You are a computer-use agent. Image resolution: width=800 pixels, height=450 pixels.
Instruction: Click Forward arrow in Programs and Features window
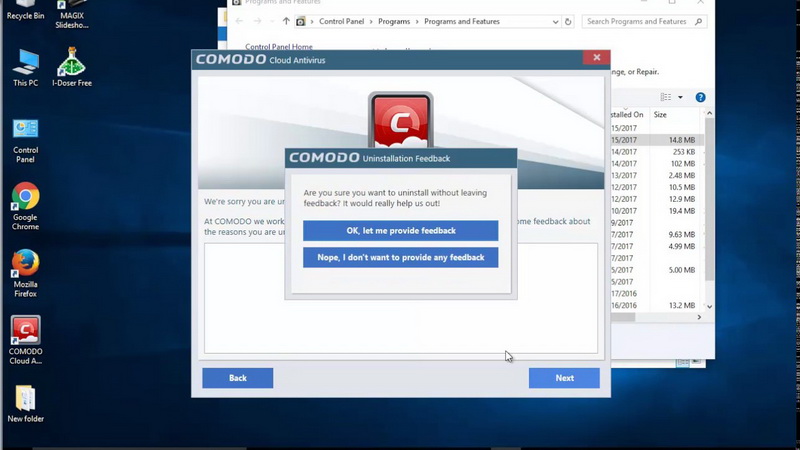pos(257,21)
